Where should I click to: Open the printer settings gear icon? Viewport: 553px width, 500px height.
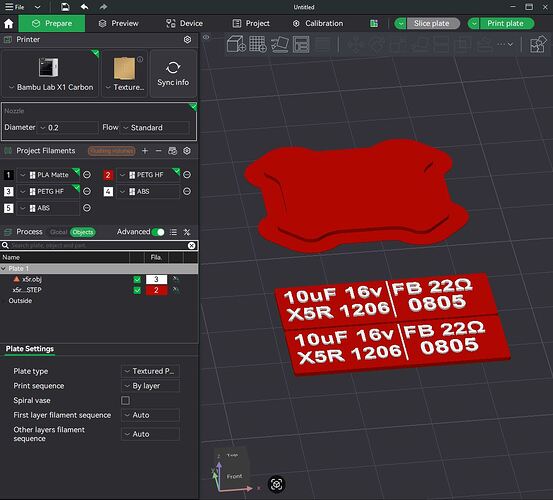pyautogui.click(x=187, y=39)
